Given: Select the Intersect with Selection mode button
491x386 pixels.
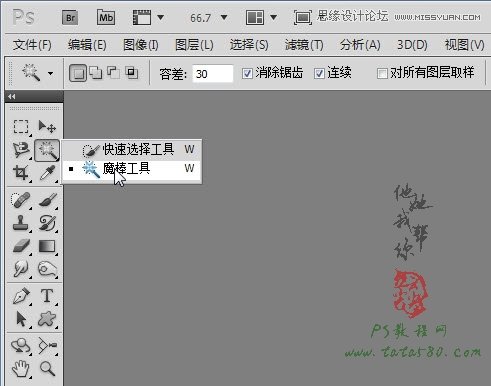Looking at the screenshot, I should click(131, 72).
